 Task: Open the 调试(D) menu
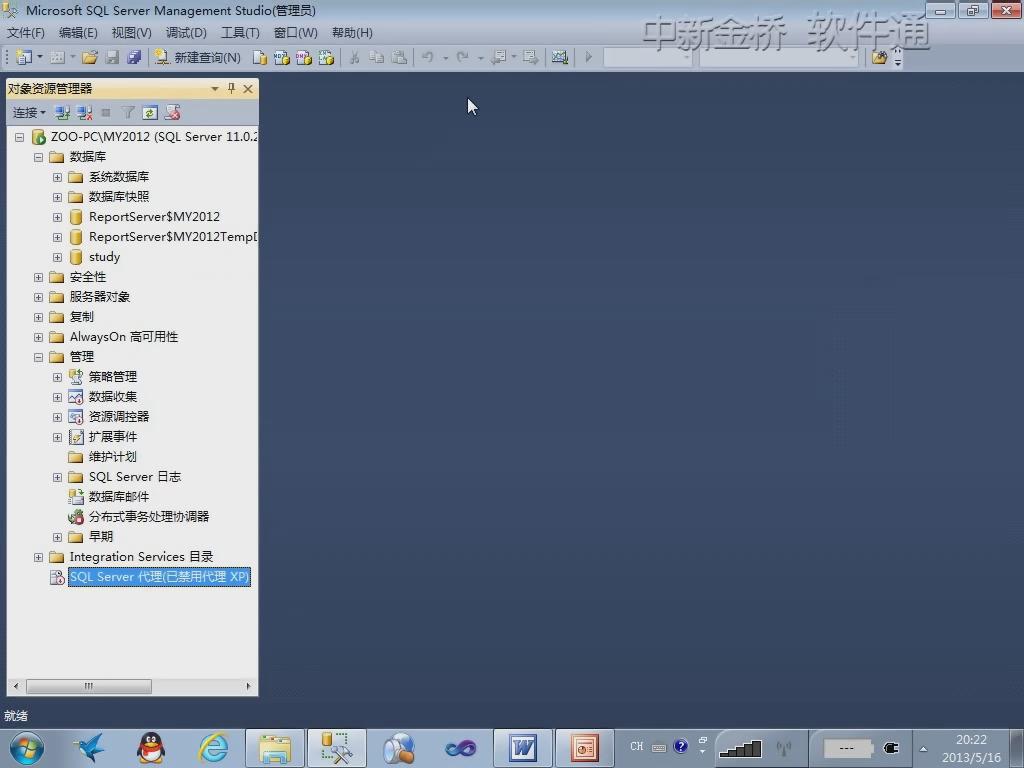click(185, 33)
